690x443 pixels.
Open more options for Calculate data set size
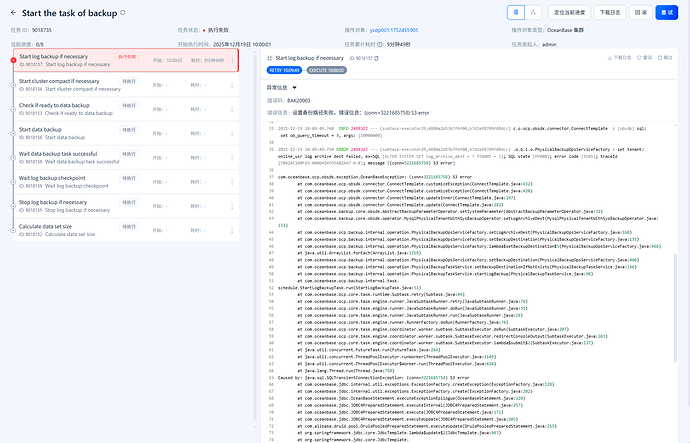pyautogui.click(x=231, y=229)
